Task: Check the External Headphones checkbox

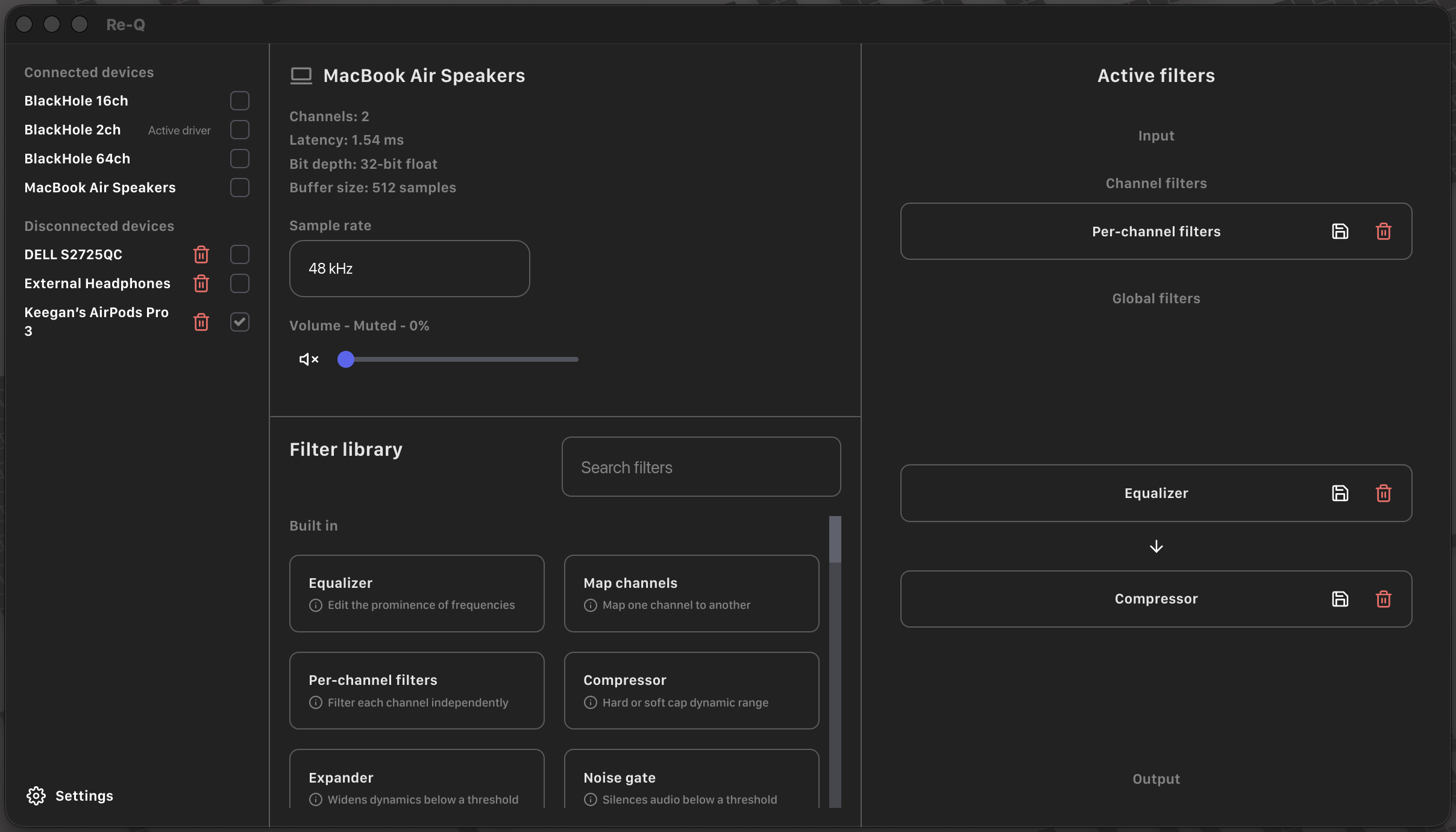Action: coord(240,283)
